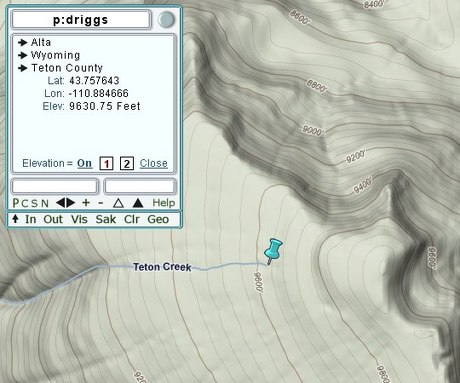This screenshot has width=460, height=383.
Task: Select the cyan pushpin marker on map
Action: 273,251
